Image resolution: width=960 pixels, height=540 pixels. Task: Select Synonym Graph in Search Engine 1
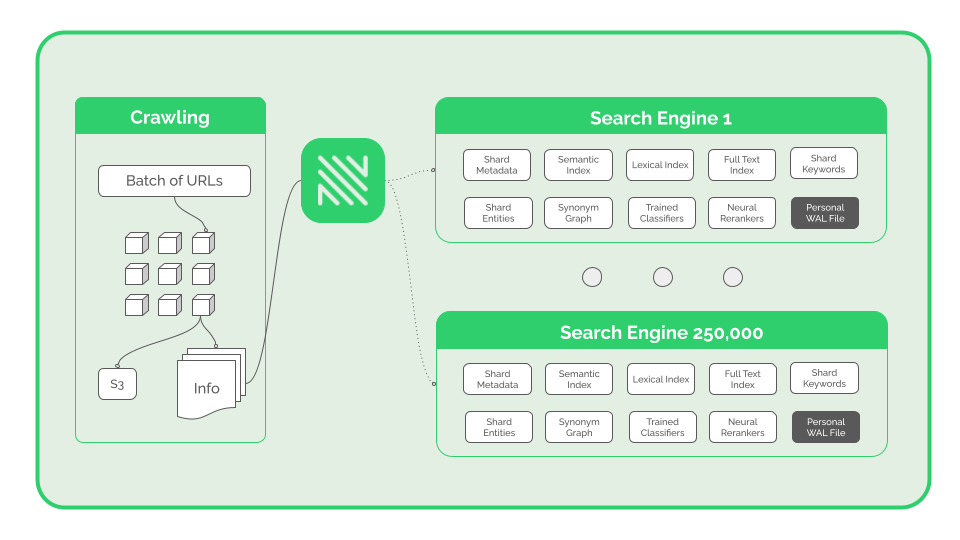click(578, 213)
